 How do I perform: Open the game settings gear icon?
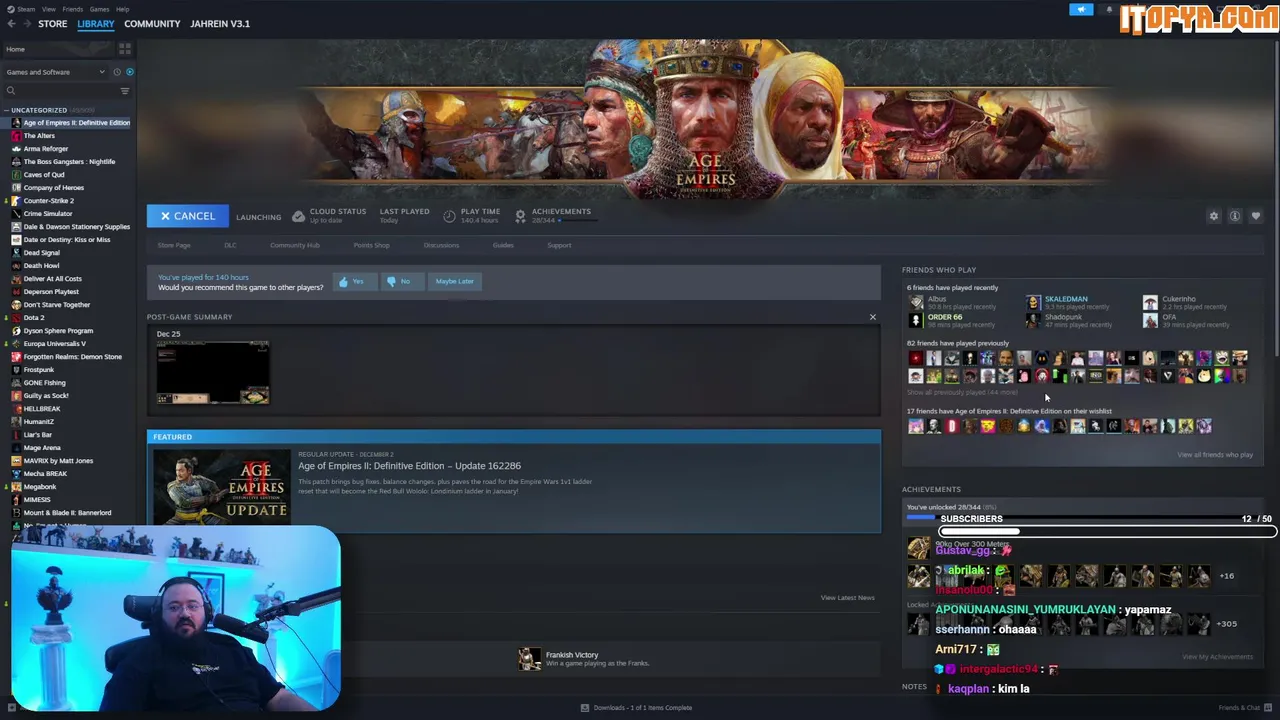(1214, 216)
